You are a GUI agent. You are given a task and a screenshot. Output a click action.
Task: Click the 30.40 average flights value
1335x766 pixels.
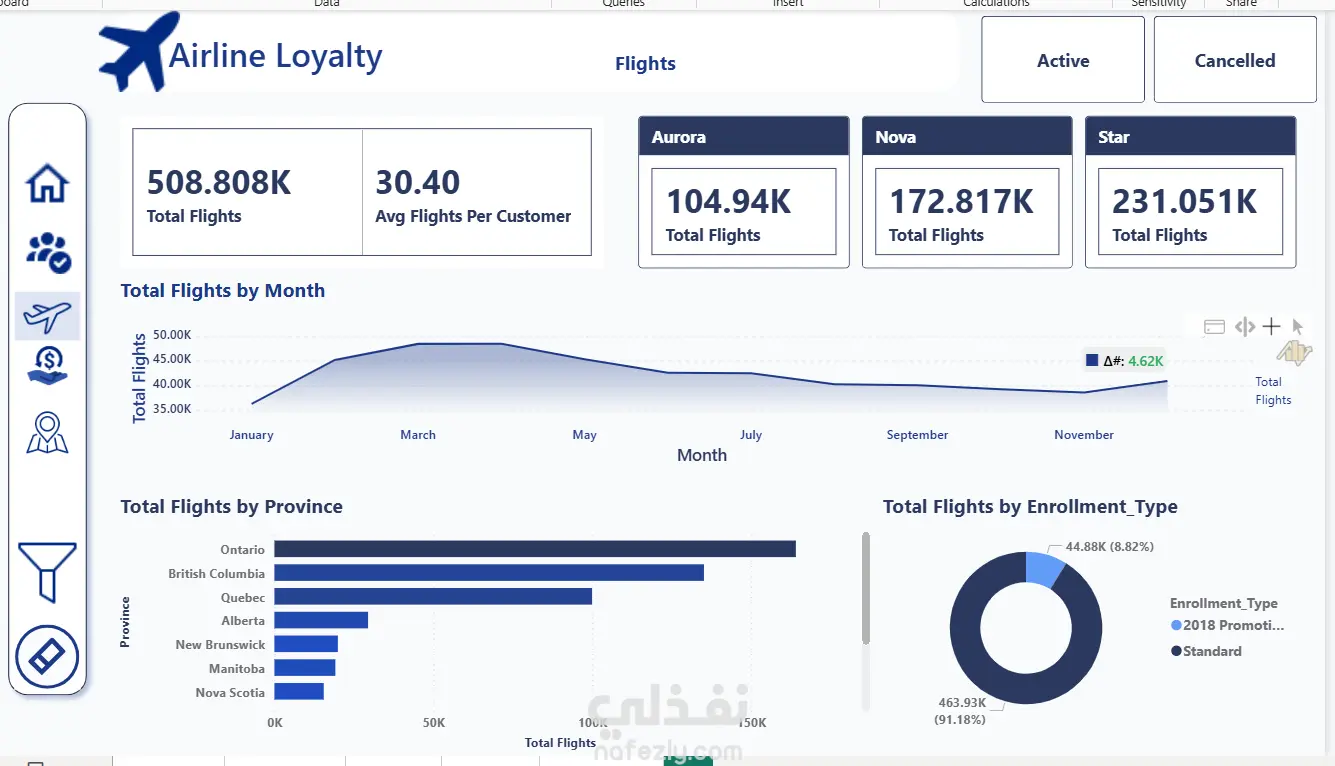pyautogui.click(x=418, y=182)
